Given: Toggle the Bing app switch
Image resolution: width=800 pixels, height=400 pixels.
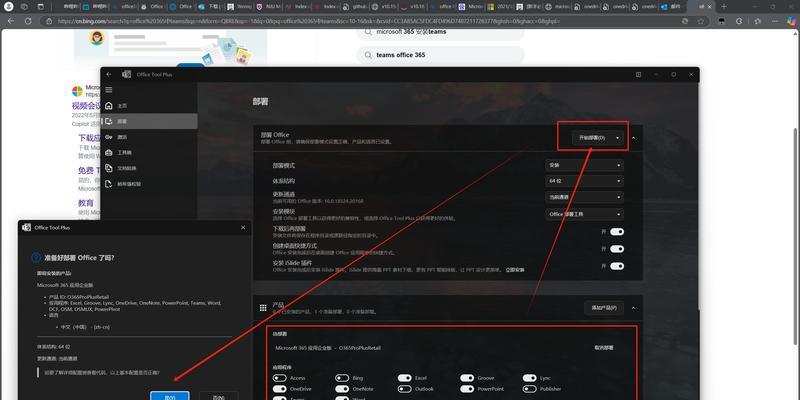Looking at the screenshot, I should 342,378.
